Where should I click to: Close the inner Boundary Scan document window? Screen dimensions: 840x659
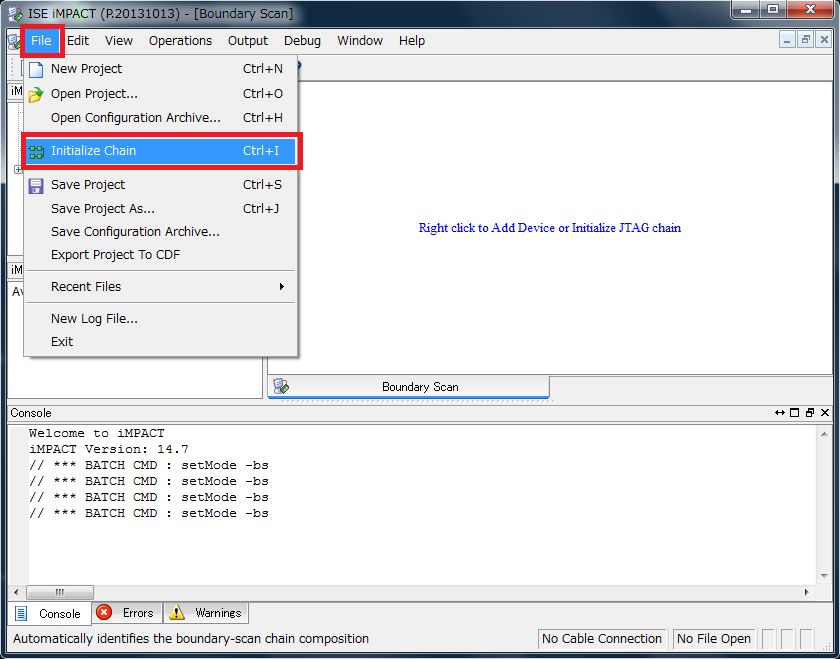823,40
